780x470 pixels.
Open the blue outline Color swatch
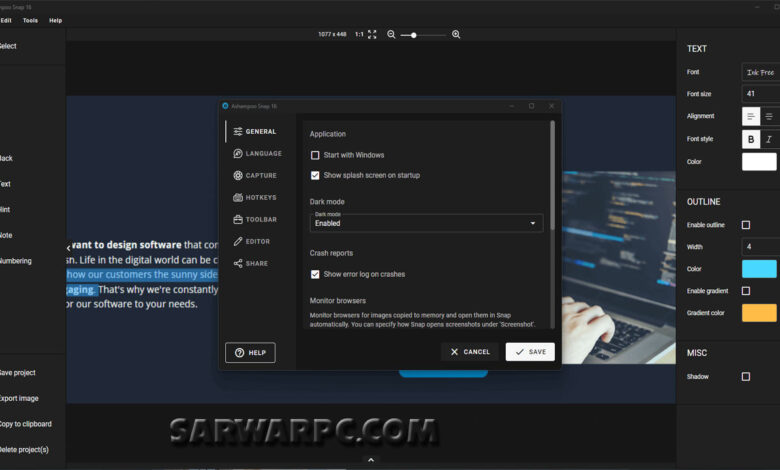click(759, 269)
